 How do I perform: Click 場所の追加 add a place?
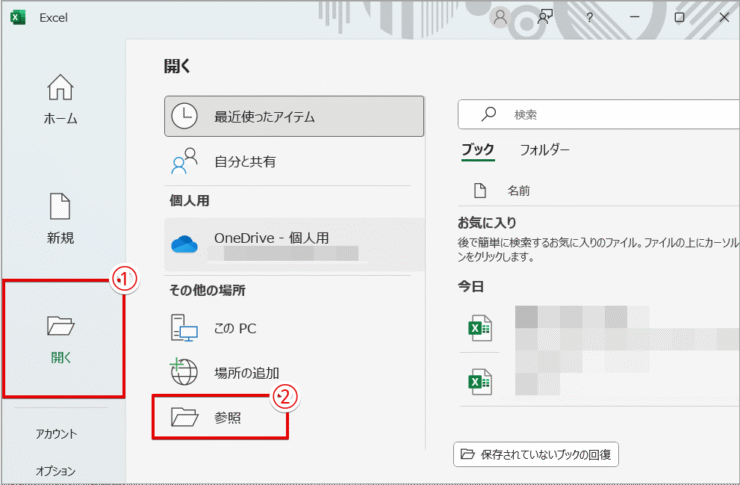[x=294, y=372]
